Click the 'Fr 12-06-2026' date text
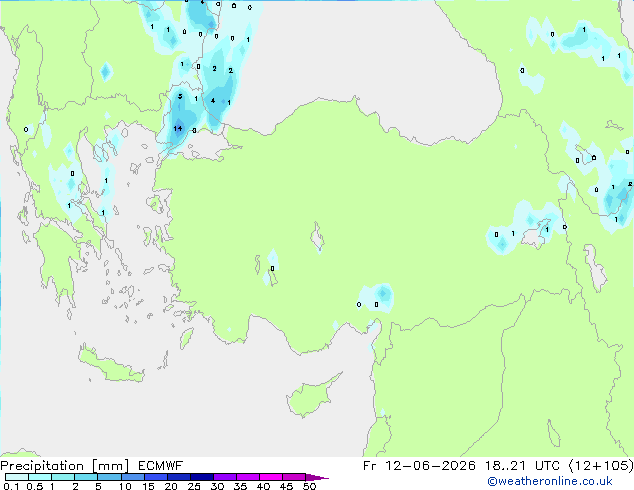634x490 pixels. click(419, 466)
